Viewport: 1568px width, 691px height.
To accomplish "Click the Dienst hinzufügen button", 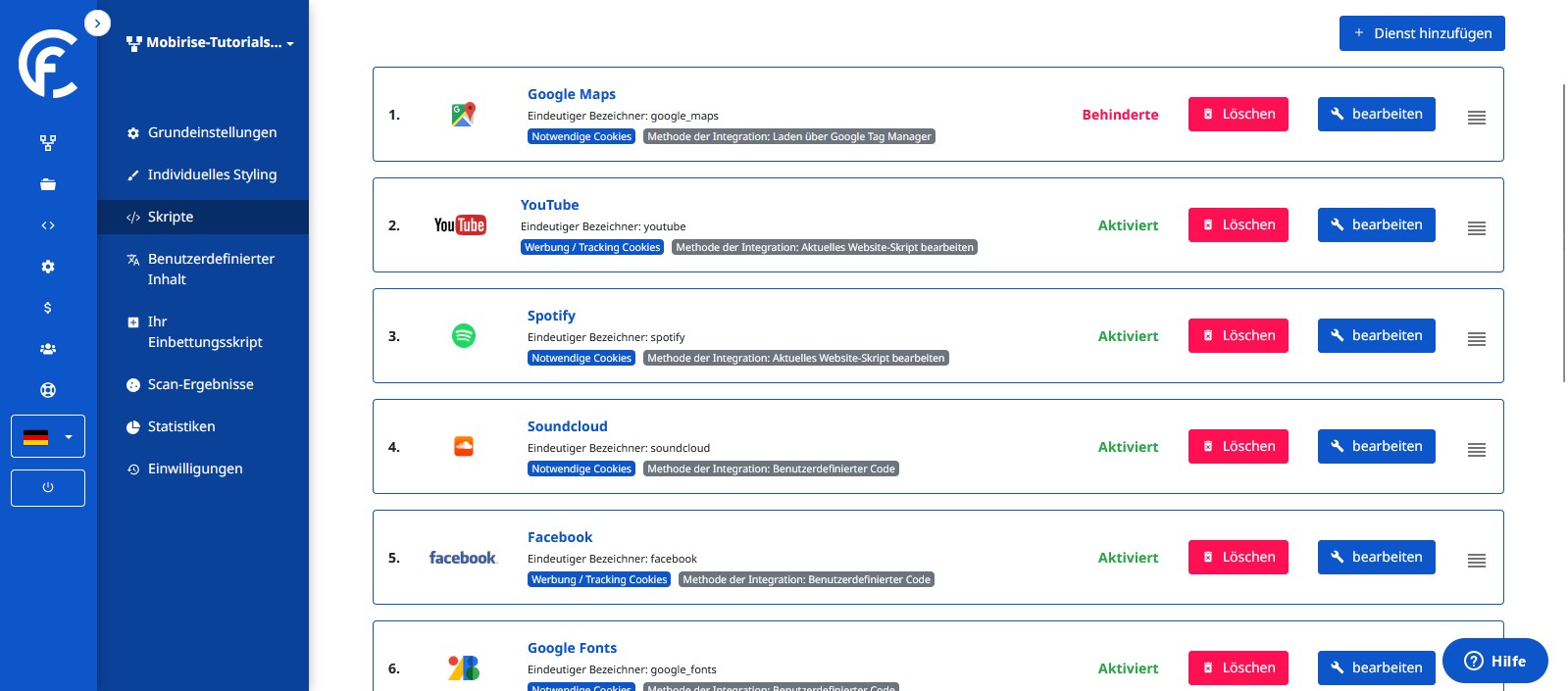I will (1421, 33).
